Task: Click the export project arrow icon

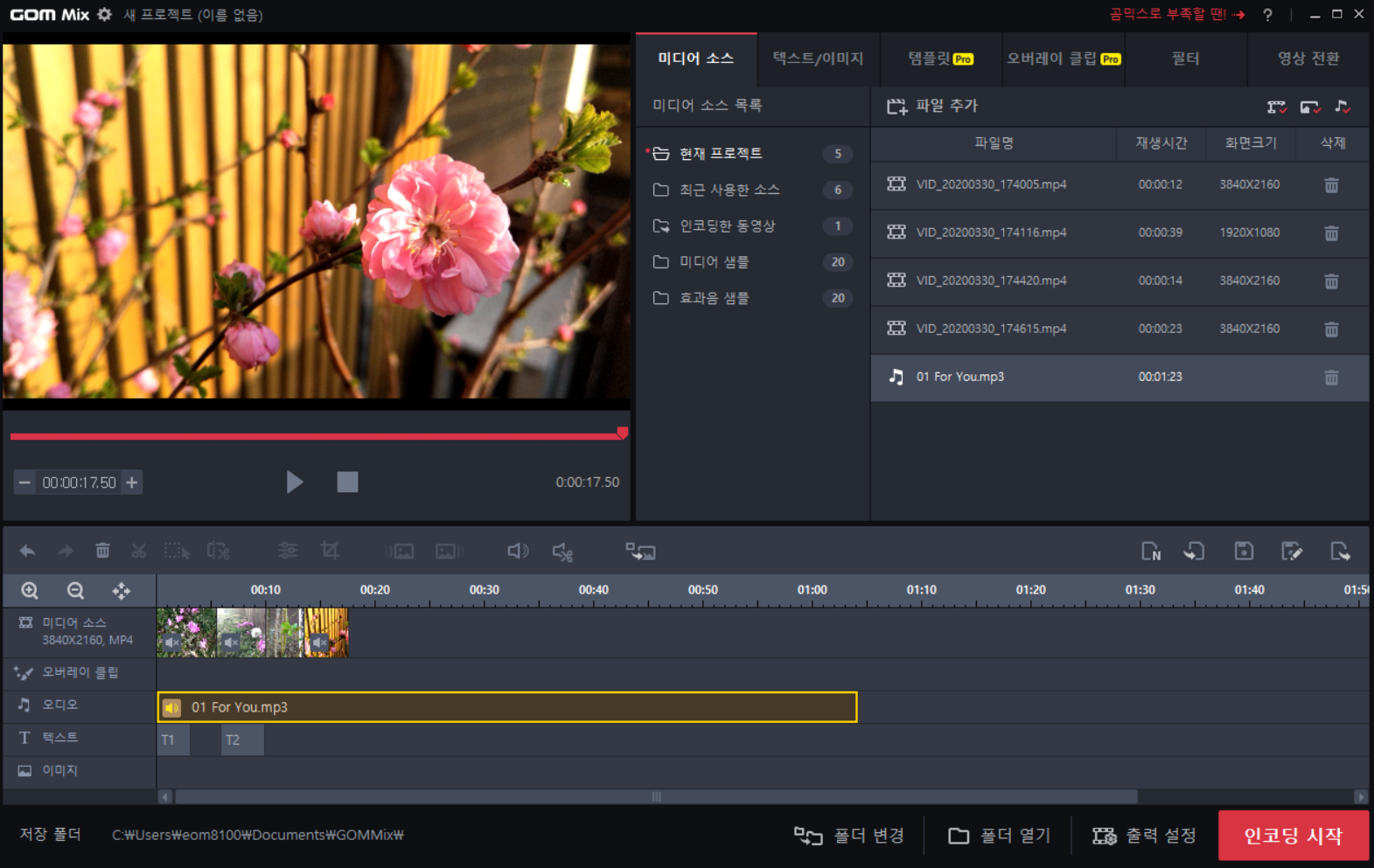Action: pyautogui.click(x=1340, y=551)
